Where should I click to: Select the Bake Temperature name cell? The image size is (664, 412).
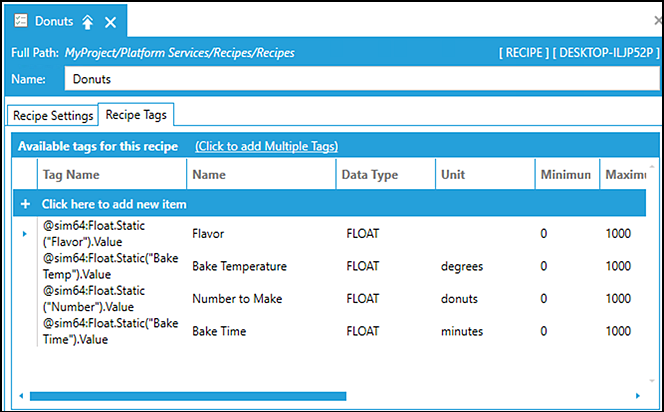[x=240, y=267]
